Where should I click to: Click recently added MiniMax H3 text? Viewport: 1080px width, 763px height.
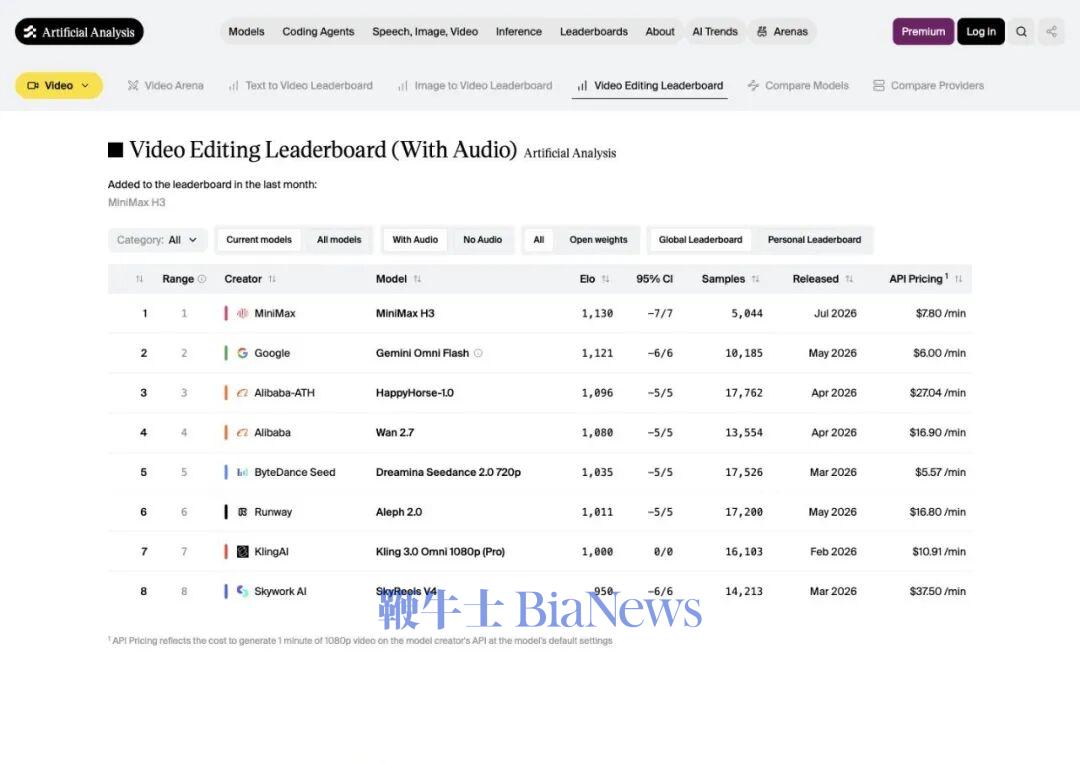coord(136,202)
